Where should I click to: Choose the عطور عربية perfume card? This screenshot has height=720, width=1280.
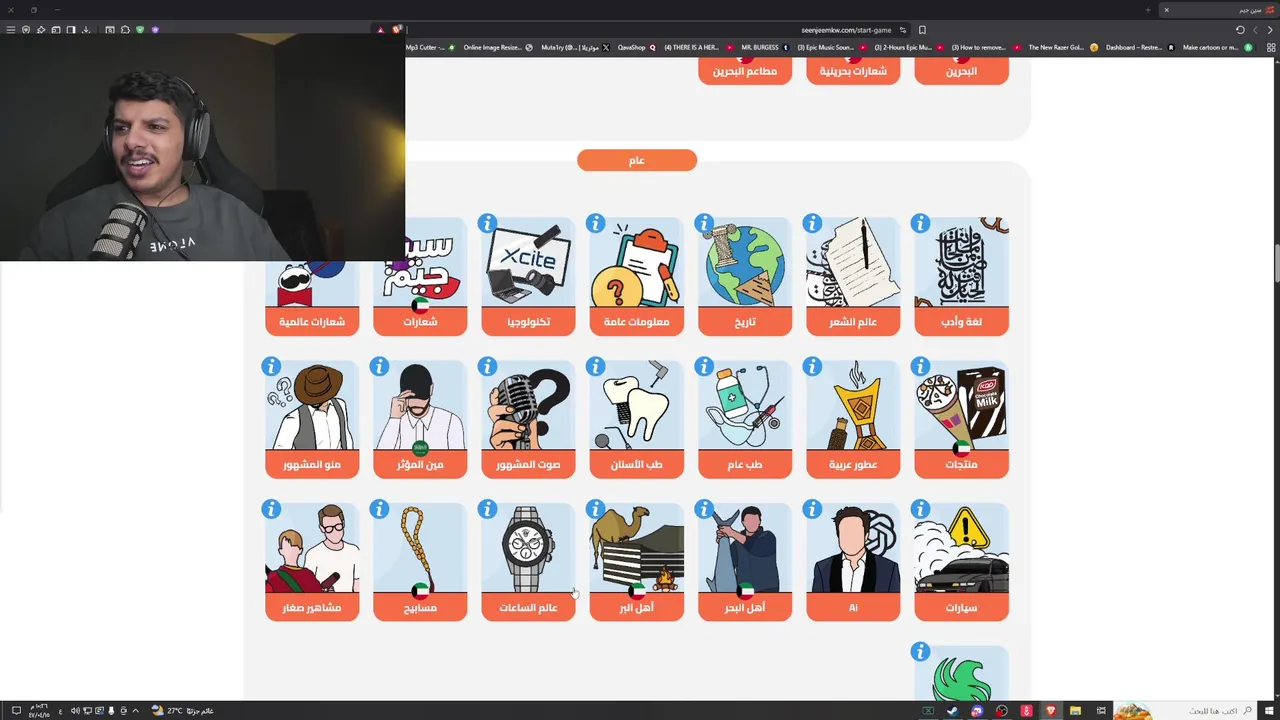(x=853, y=420)
